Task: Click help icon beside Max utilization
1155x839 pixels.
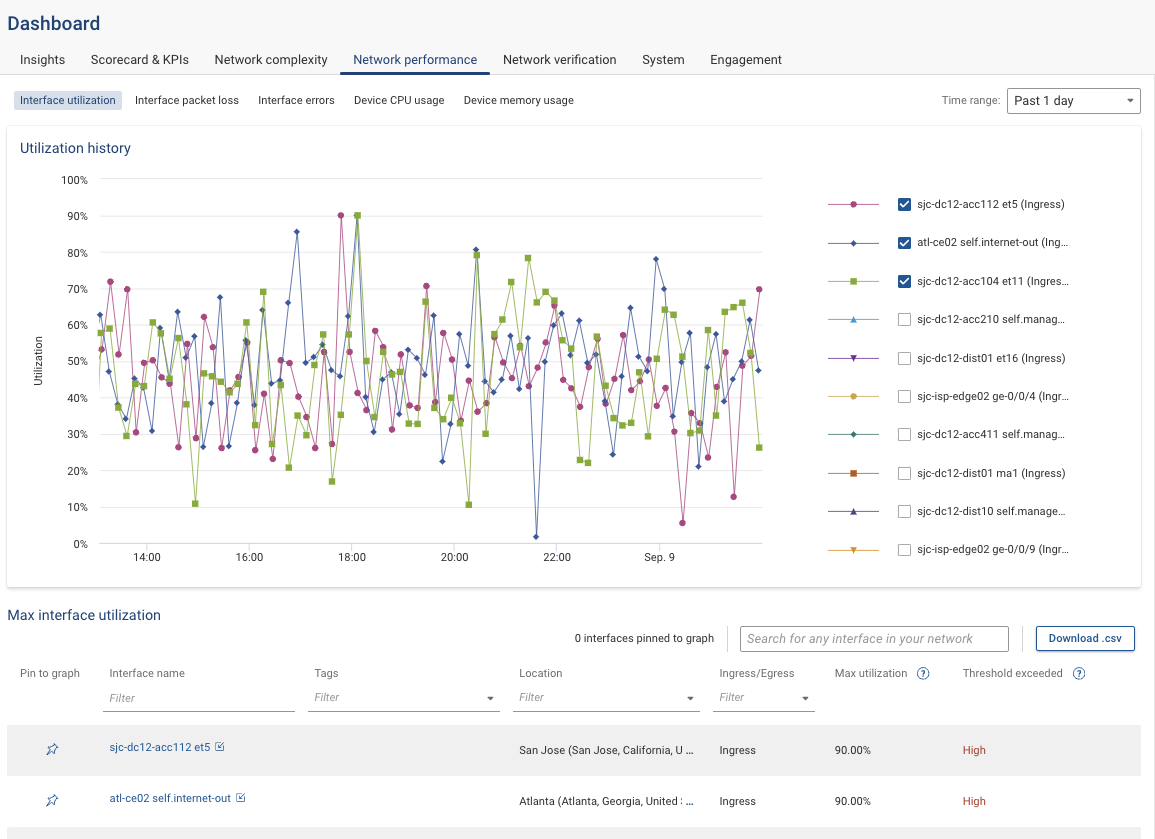Action: coord(923,674)
